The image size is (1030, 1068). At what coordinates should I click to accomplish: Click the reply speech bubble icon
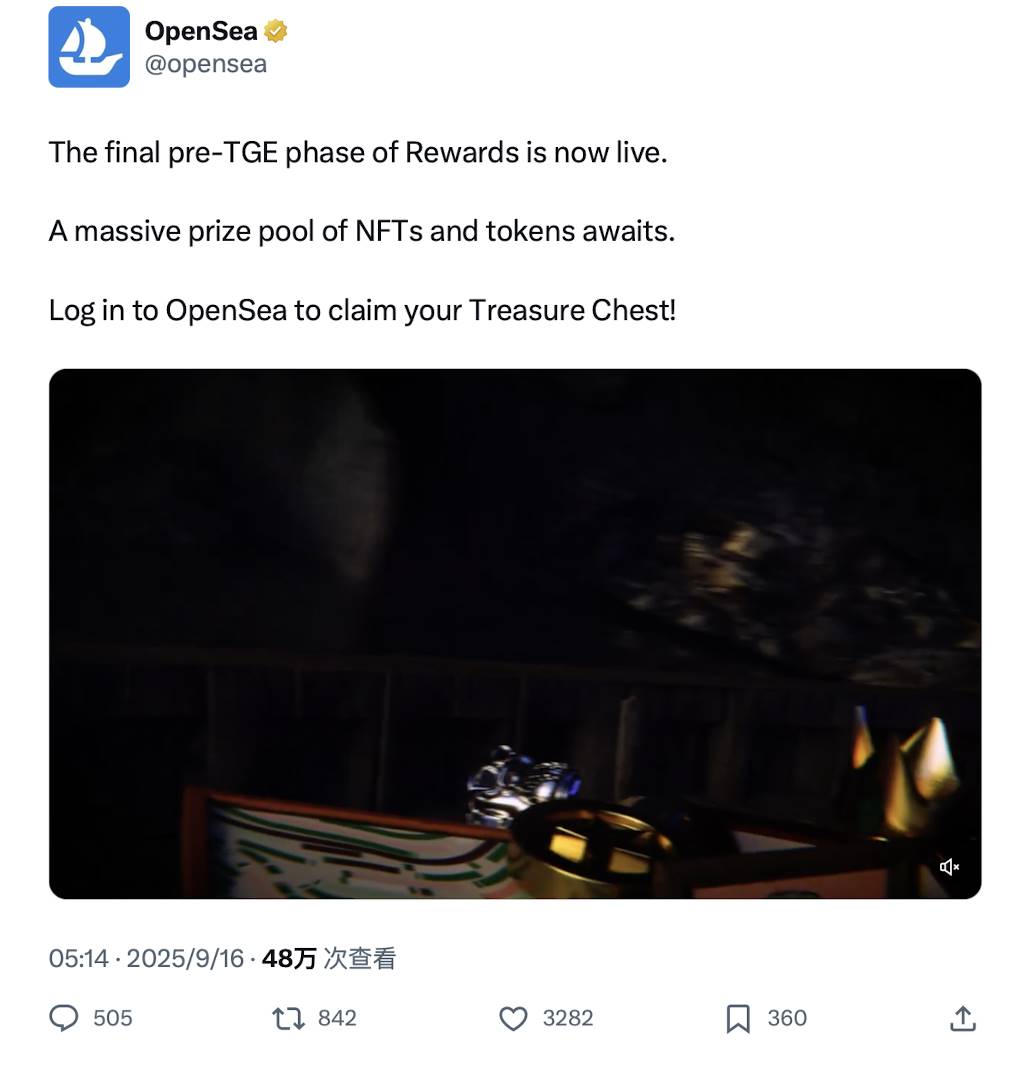64,1018
